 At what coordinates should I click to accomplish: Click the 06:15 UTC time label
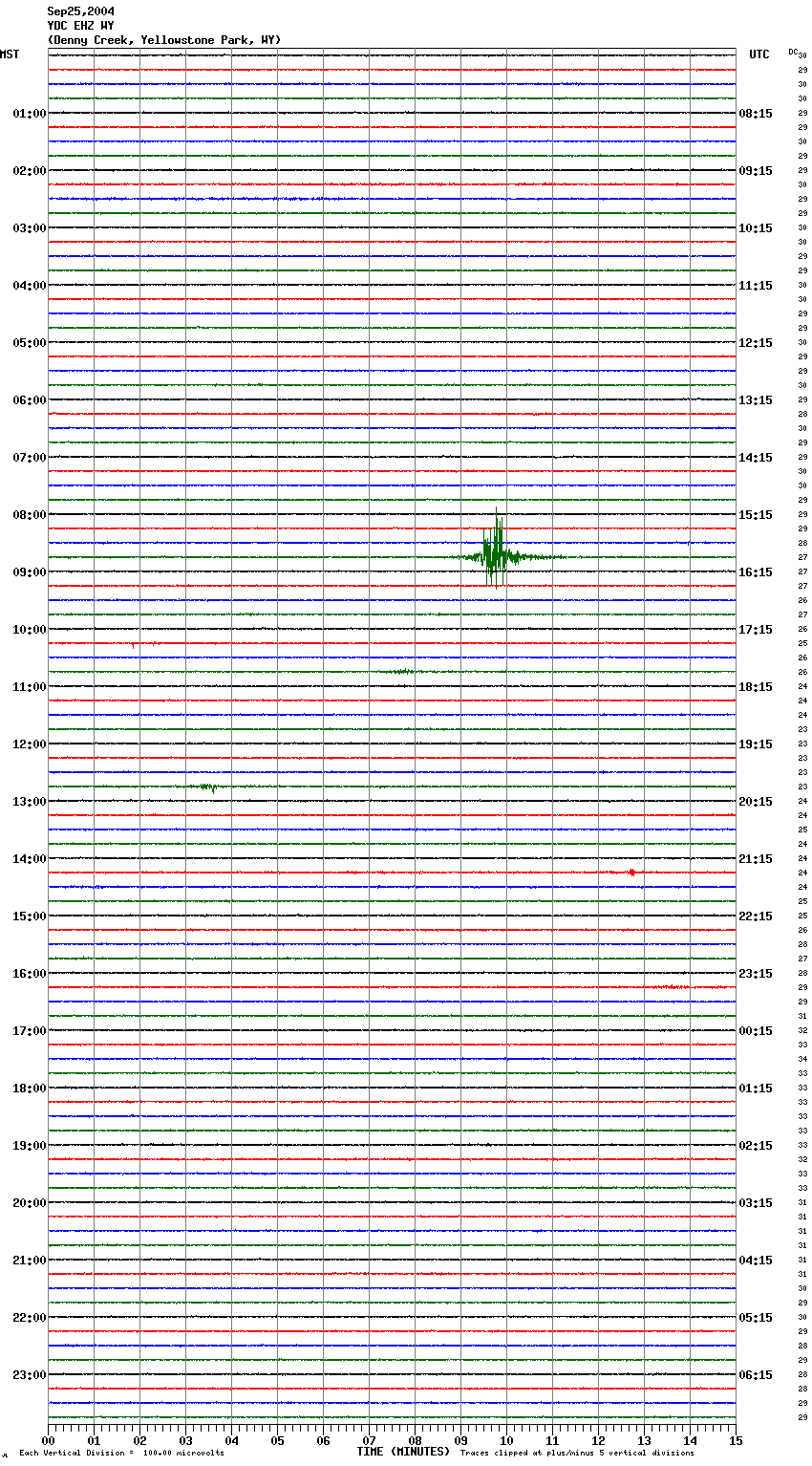pyautogui.click(x=756, y=1375)
